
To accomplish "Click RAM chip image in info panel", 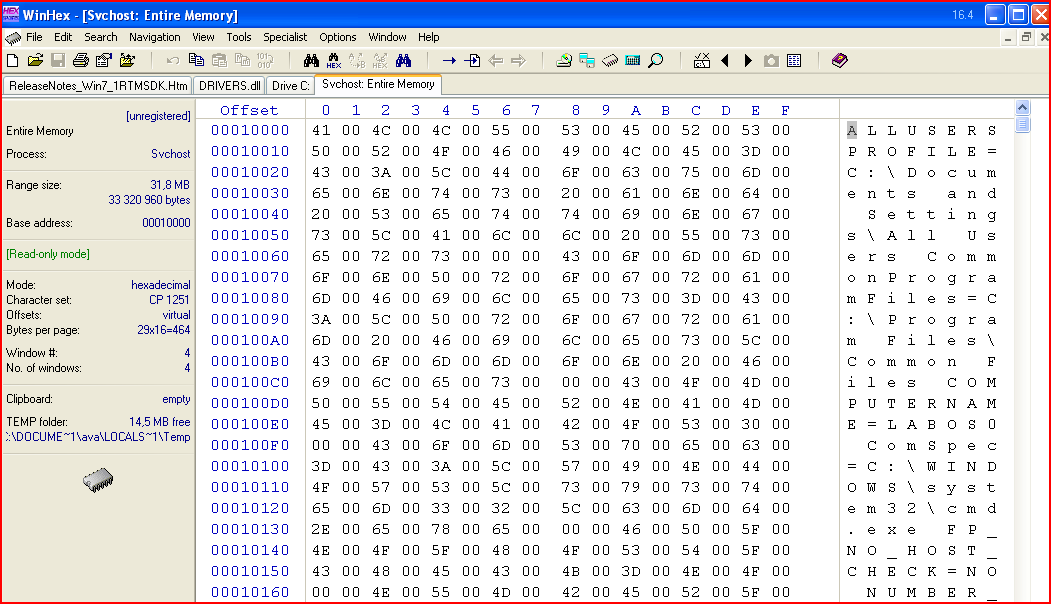I will (x=99, y=480).
